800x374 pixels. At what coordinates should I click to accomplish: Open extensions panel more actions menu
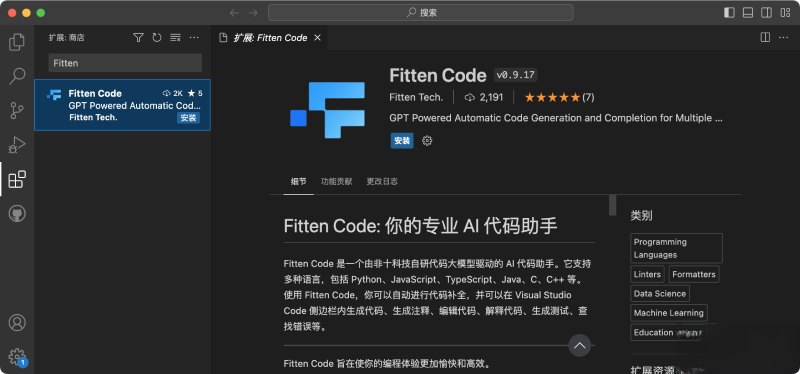[x=194, y=37]
